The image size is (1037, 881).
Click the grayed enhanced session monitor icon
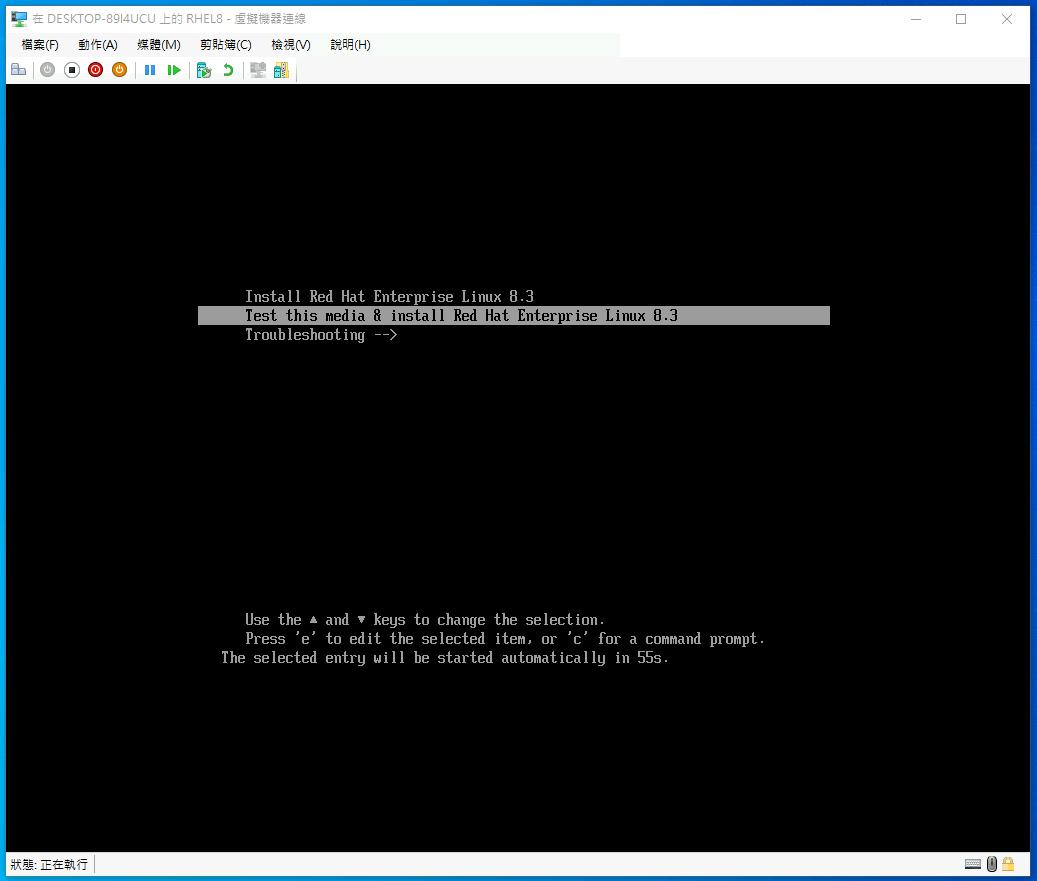coord(258,69)
